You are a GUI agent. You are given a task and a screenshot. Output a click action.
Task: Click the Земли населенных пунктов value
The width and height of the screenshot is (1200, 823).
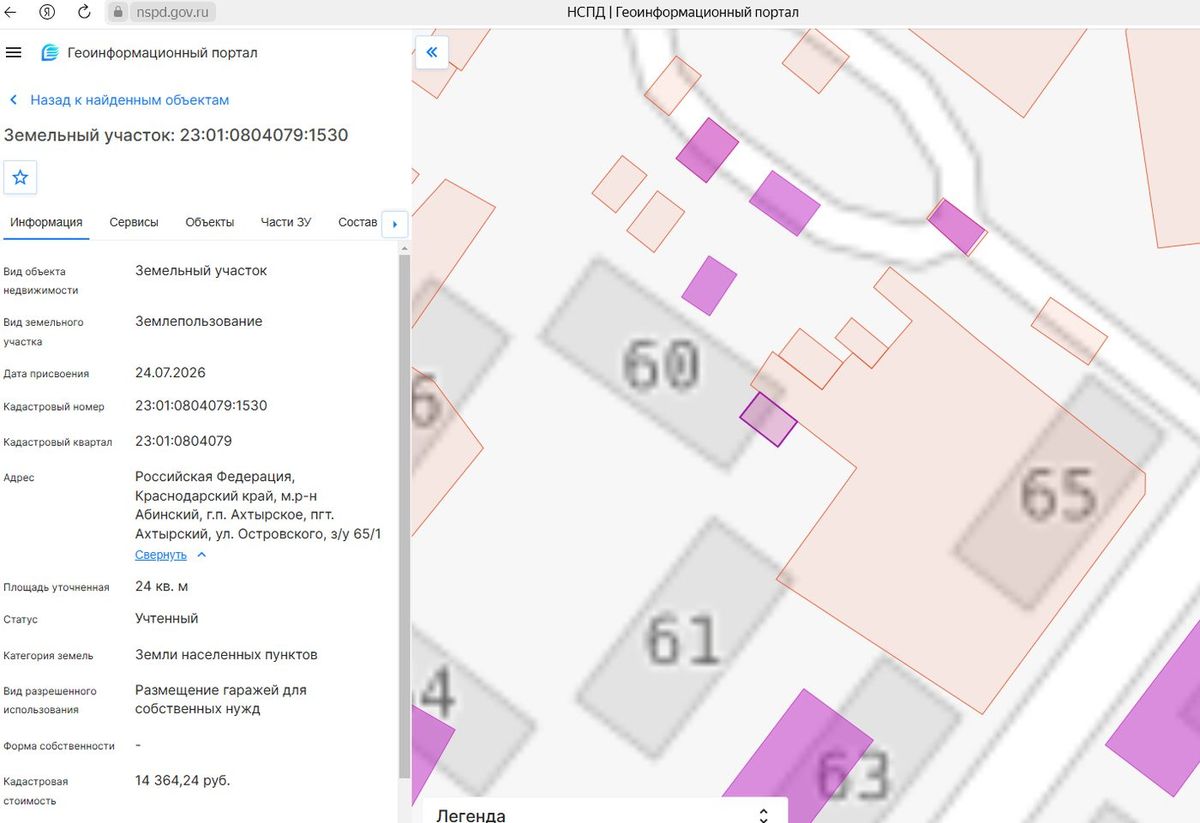pyautogui.click(x=226, y=655)
